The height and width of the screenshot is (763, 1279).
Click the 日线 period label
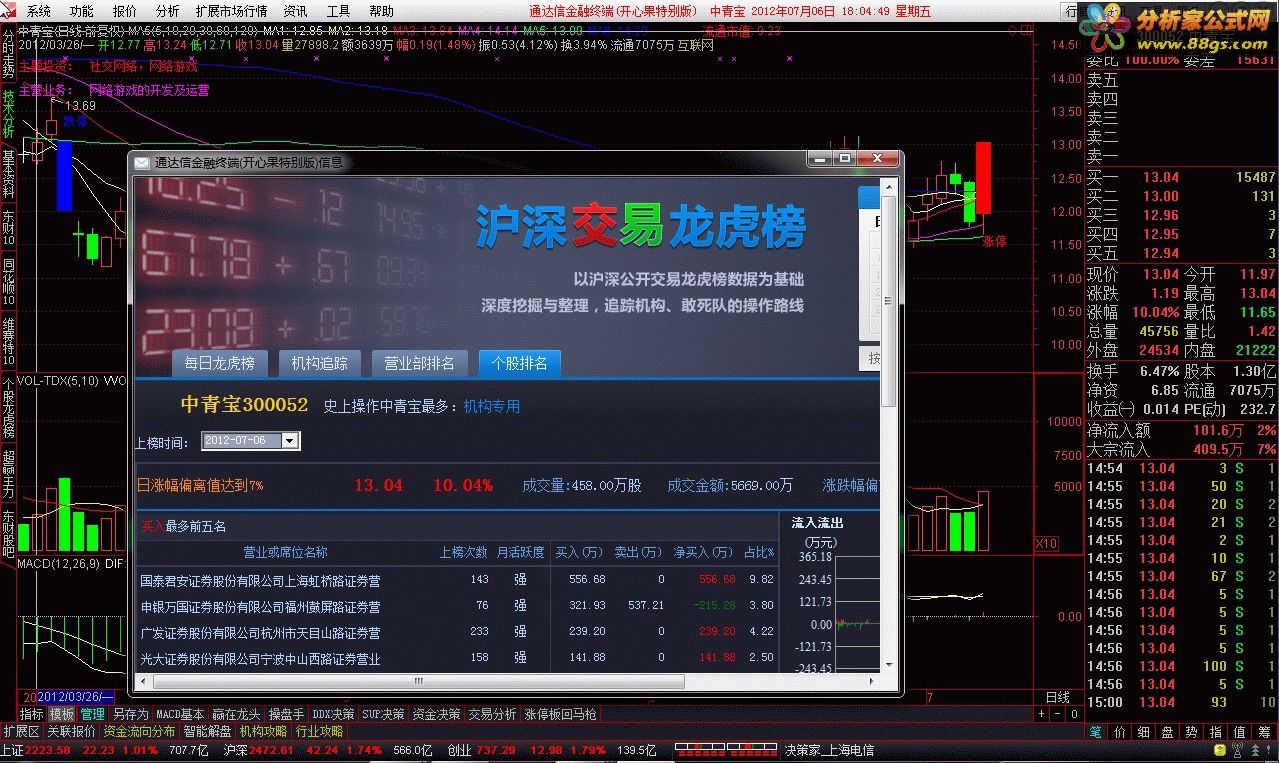tap(1057, 697)
